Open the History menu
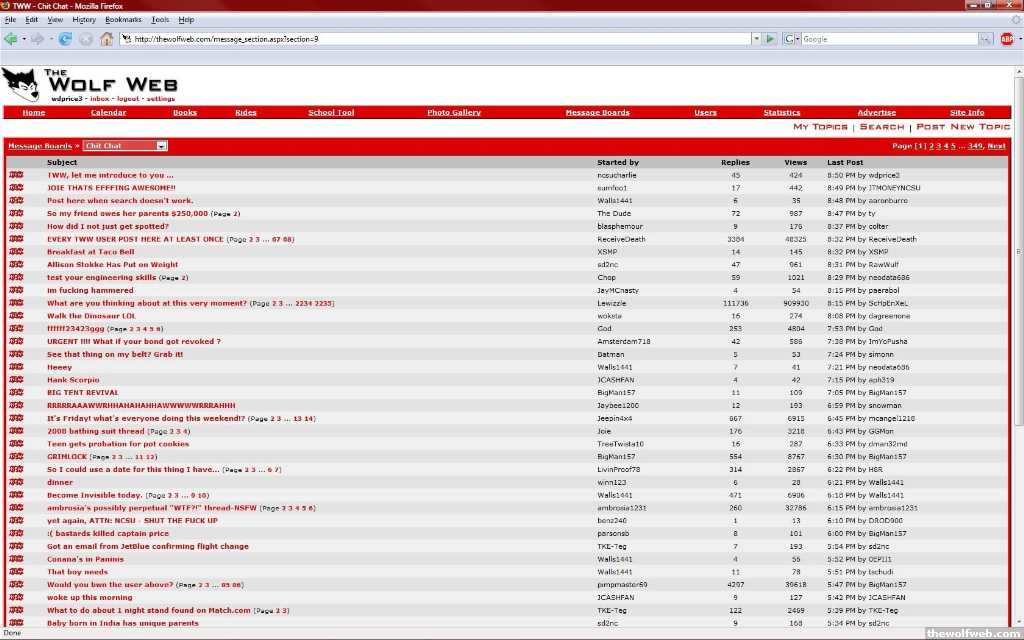Viewport: 1024px width, 640px height. point(84,19)
